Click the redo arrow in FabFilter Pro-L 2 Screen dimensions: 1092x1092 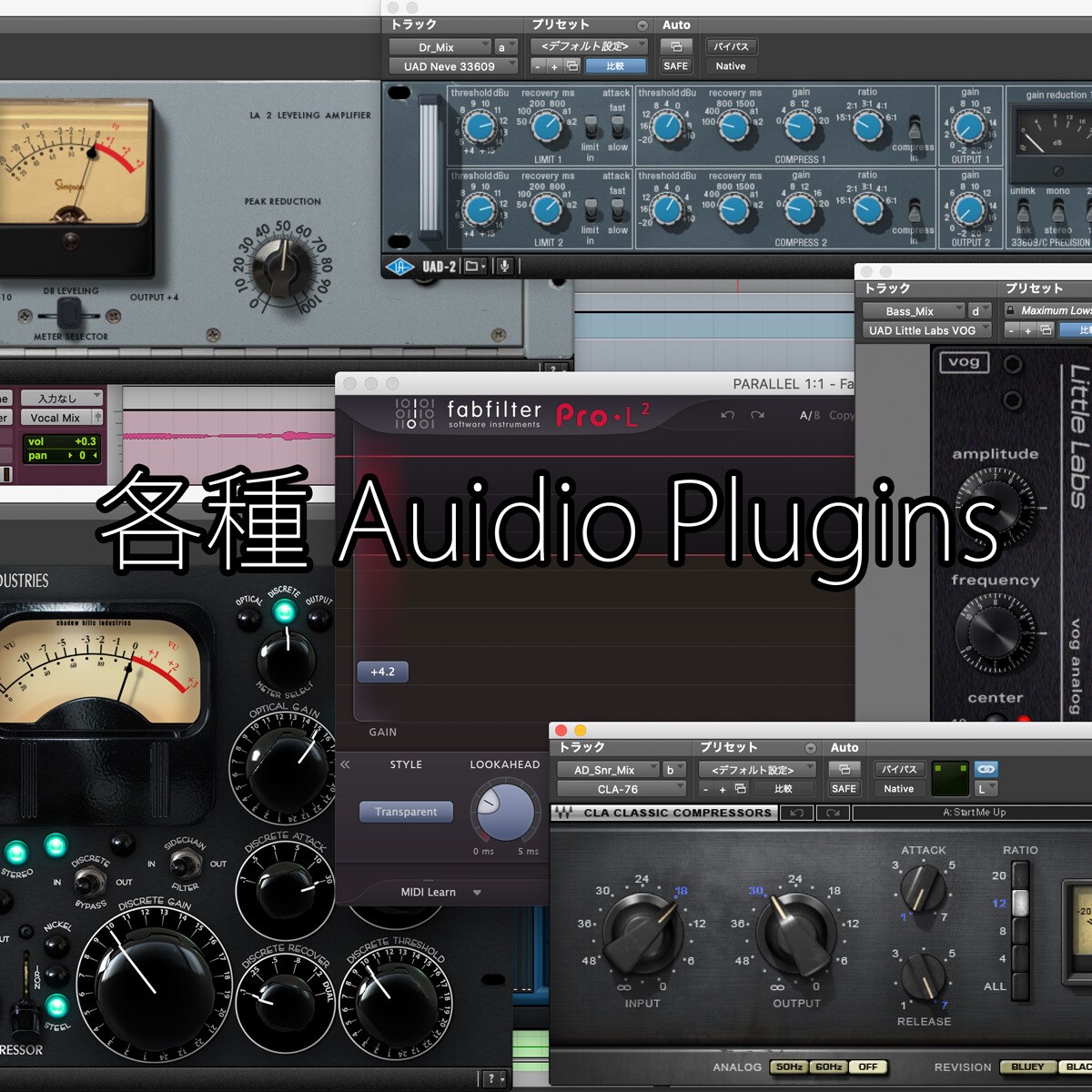757,415
